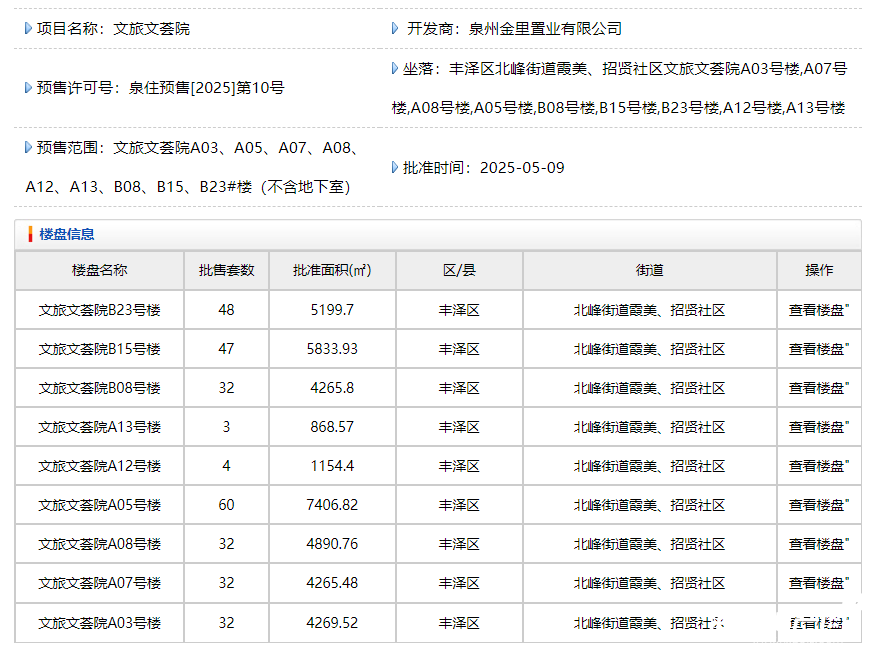Image resolution: width=874 pixels, height=648 pixels.
Task: Click the 批准面积(㎡) column header
Action: click(332, 271)
